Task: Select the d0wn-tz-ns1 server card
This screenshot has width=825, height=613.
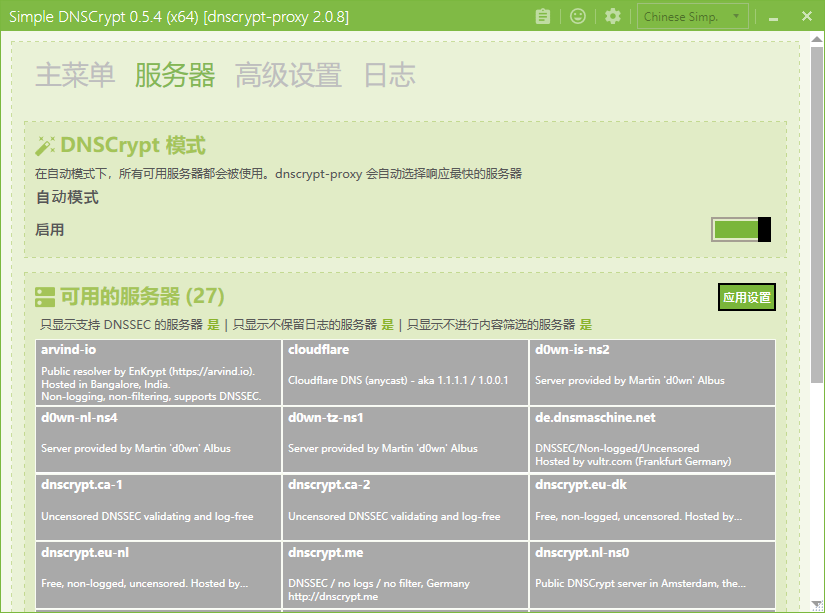Action: pyautogui.click(x=405, y=440)
